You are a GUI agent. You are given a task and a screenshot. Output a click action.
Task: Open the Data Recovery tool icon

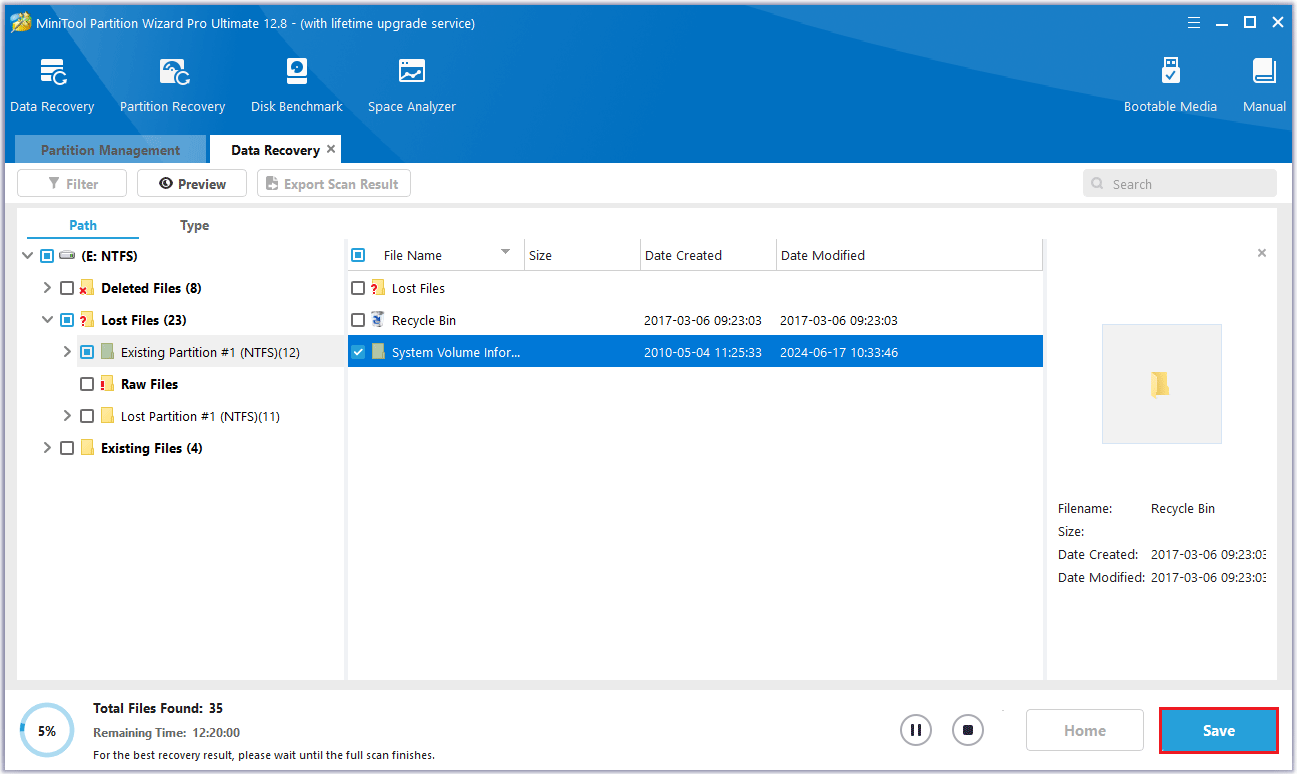(x=53, y=72)
